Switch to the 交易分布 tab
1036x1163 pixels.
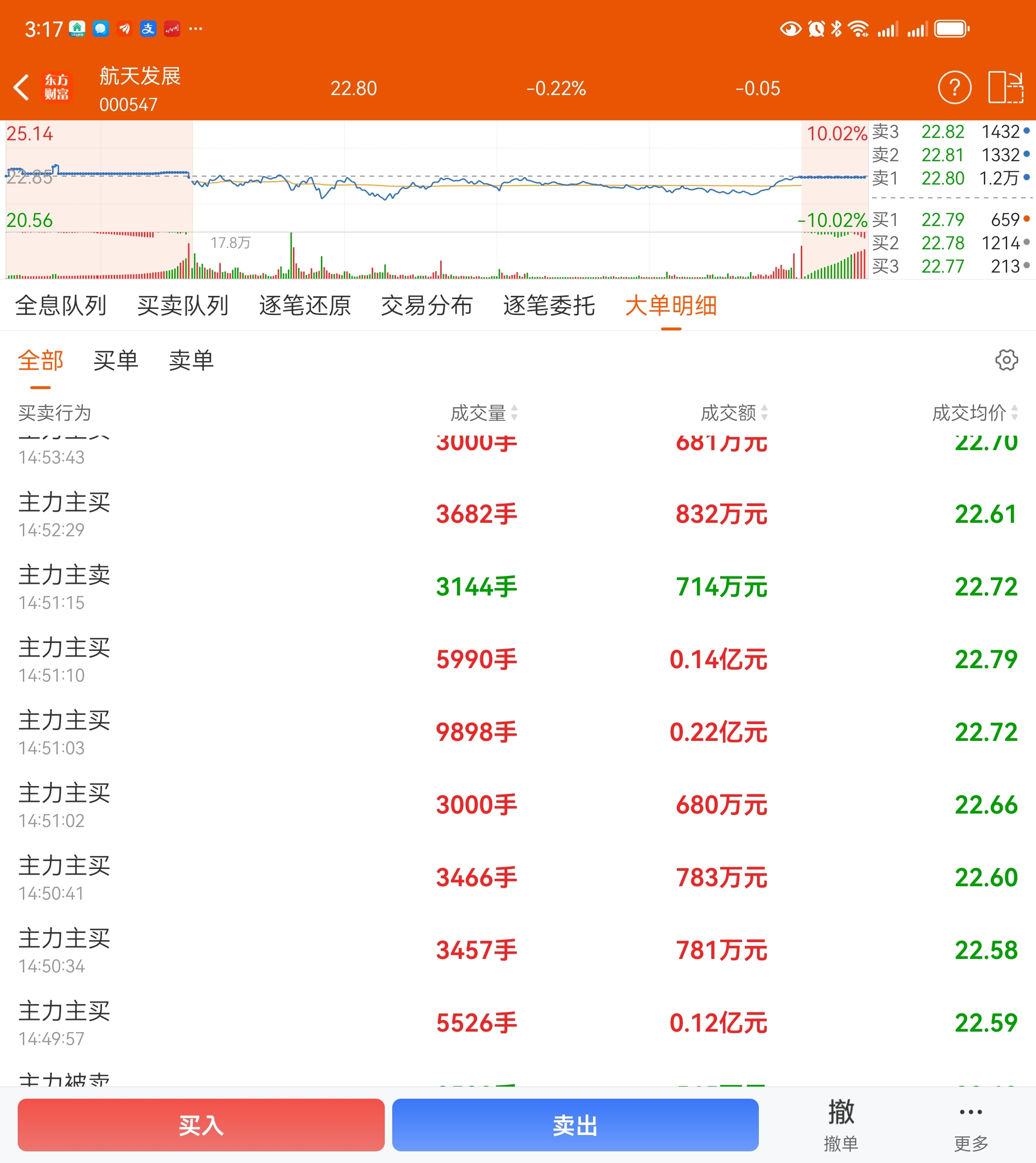click(426, 306)
